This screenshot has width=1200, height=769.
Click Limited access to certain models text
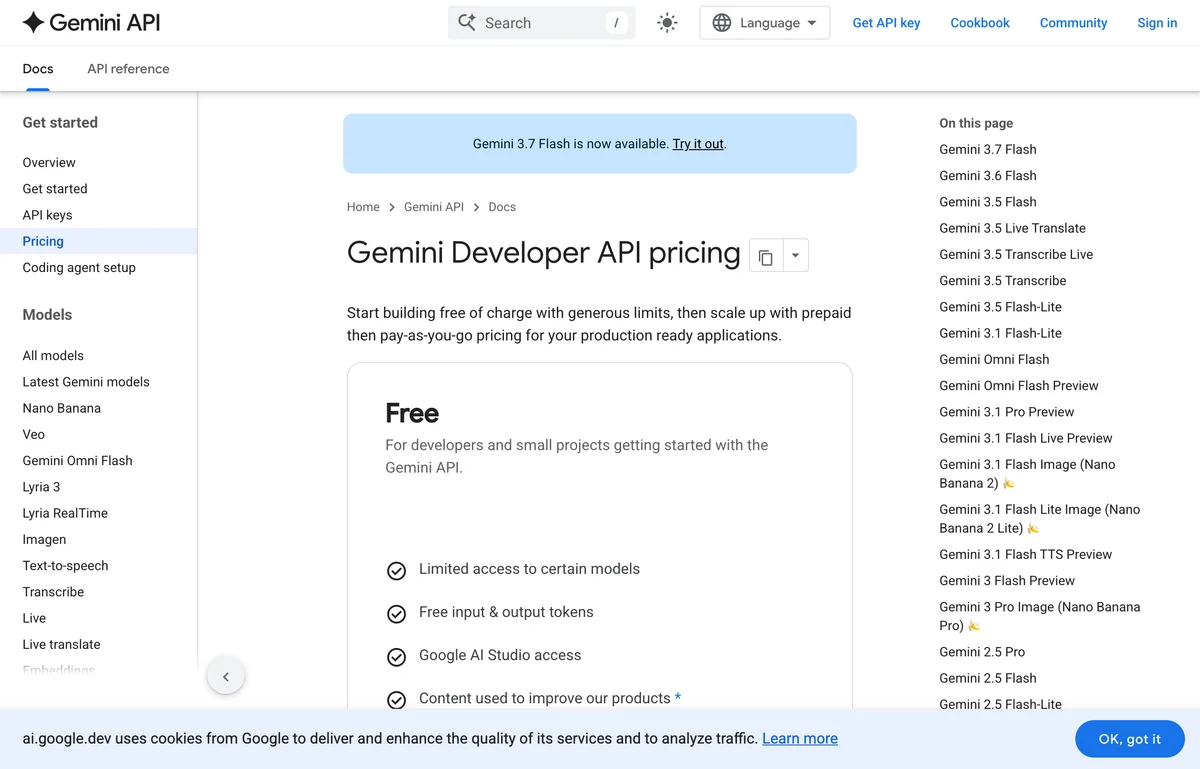529,569
